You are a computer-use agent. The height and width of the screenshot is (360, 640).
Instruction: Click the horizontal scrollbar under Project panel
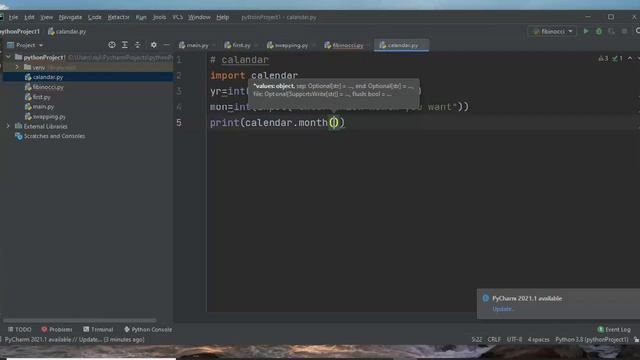[80, 320]
